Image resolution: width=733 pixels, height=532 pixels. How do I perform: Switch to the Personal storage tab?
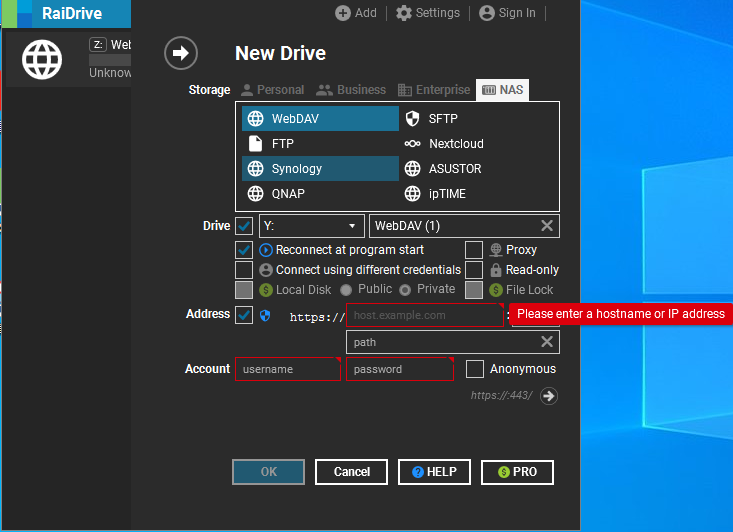tap(272, 90)
